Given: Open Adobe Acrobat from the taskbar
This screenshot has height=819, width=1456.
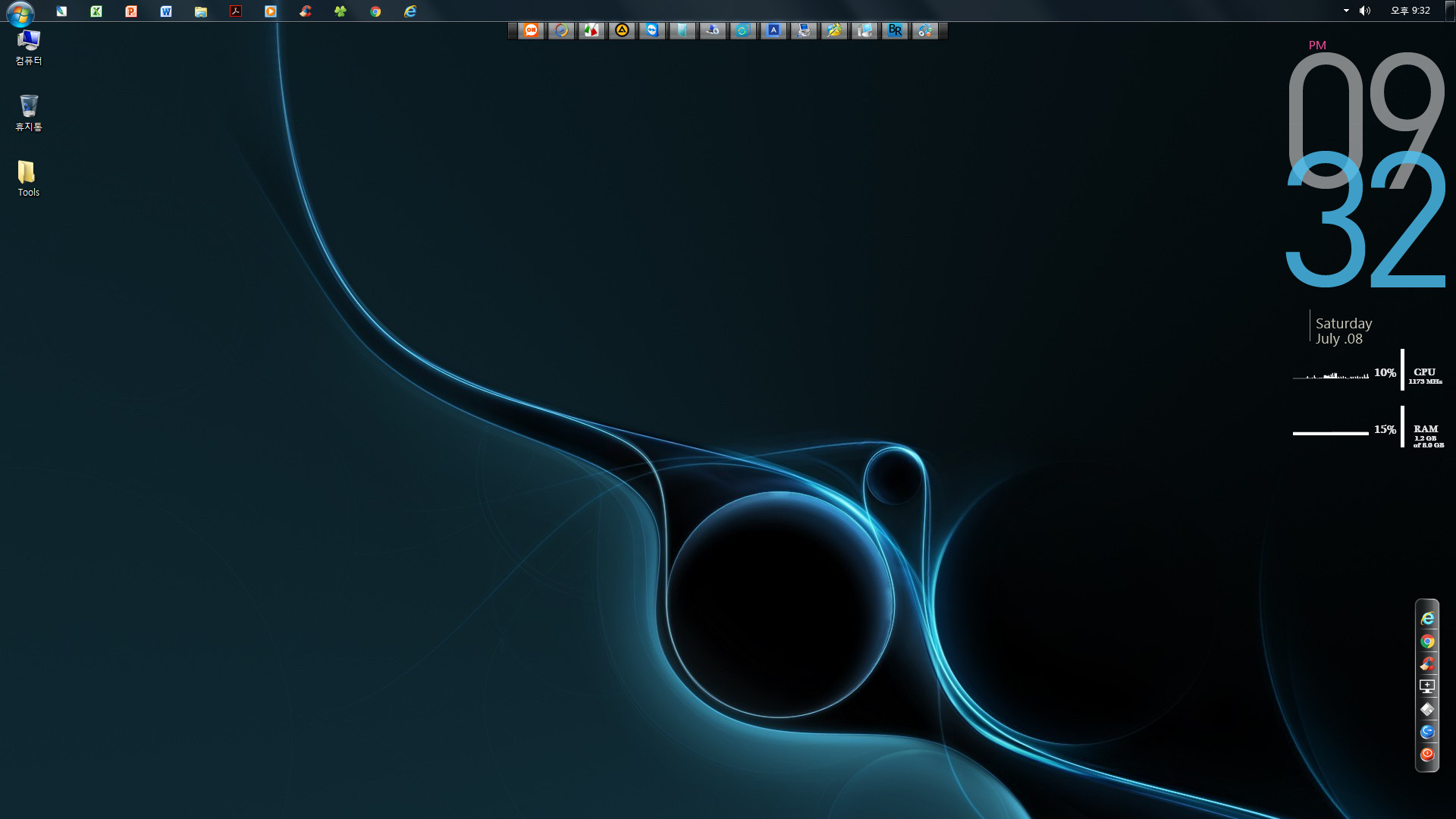Looking at the screenshot, I should (x=236, y=11).
